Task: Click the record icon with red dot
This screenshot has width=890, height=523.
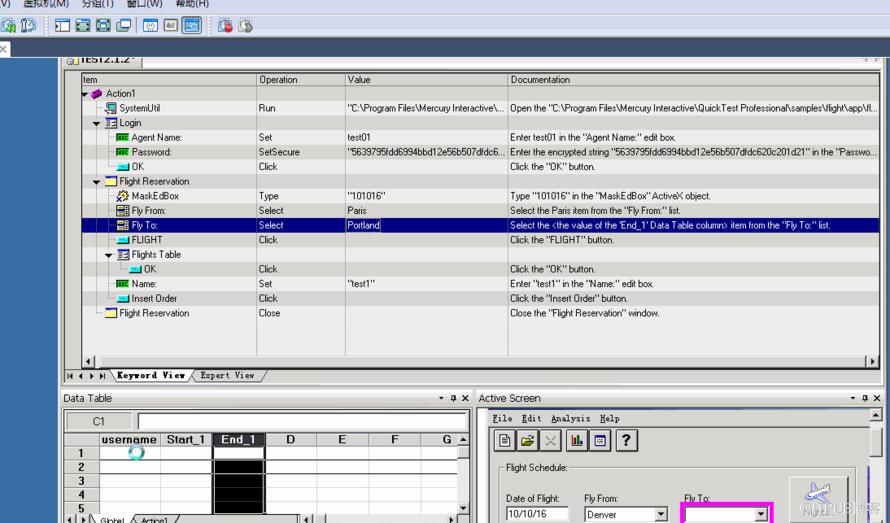Action: [225, 26]
